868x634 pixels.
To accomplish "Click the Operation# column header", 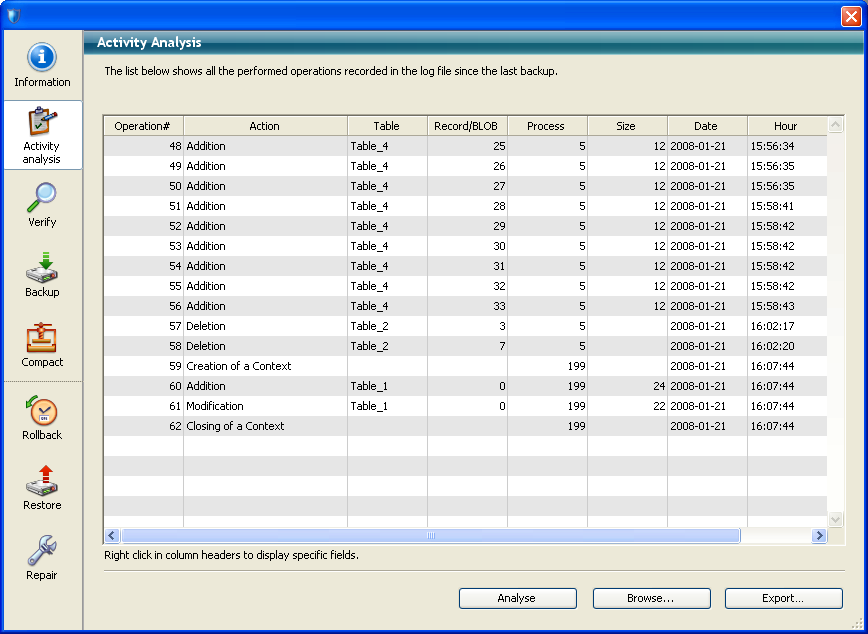I will pos(143,126).
